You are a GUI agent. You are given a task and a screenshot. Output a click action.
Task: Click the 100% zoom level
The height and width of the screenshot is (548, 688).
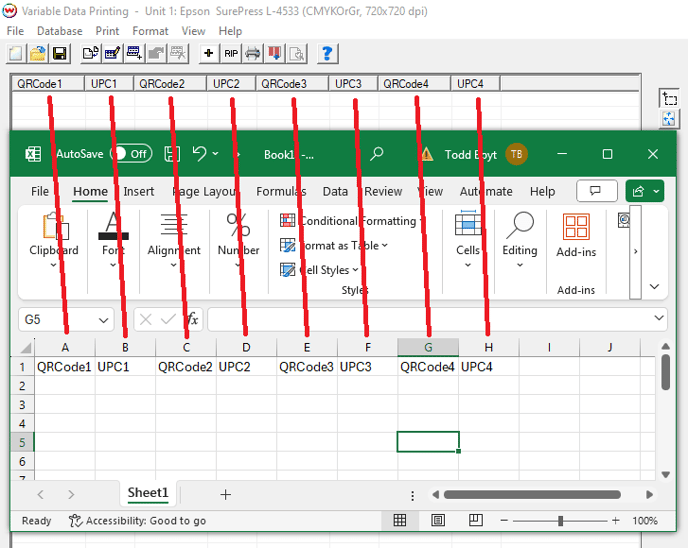tap(645, 521)
